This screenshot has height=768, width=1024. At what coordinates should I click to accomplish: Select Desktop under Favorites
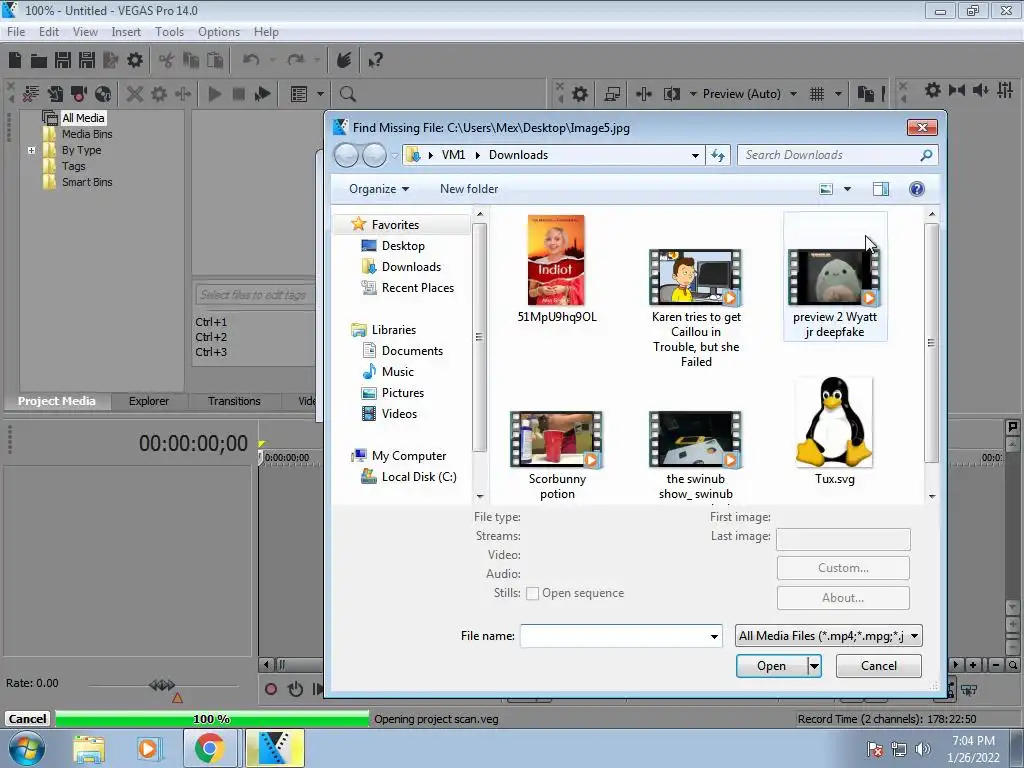tap(403, 246)
